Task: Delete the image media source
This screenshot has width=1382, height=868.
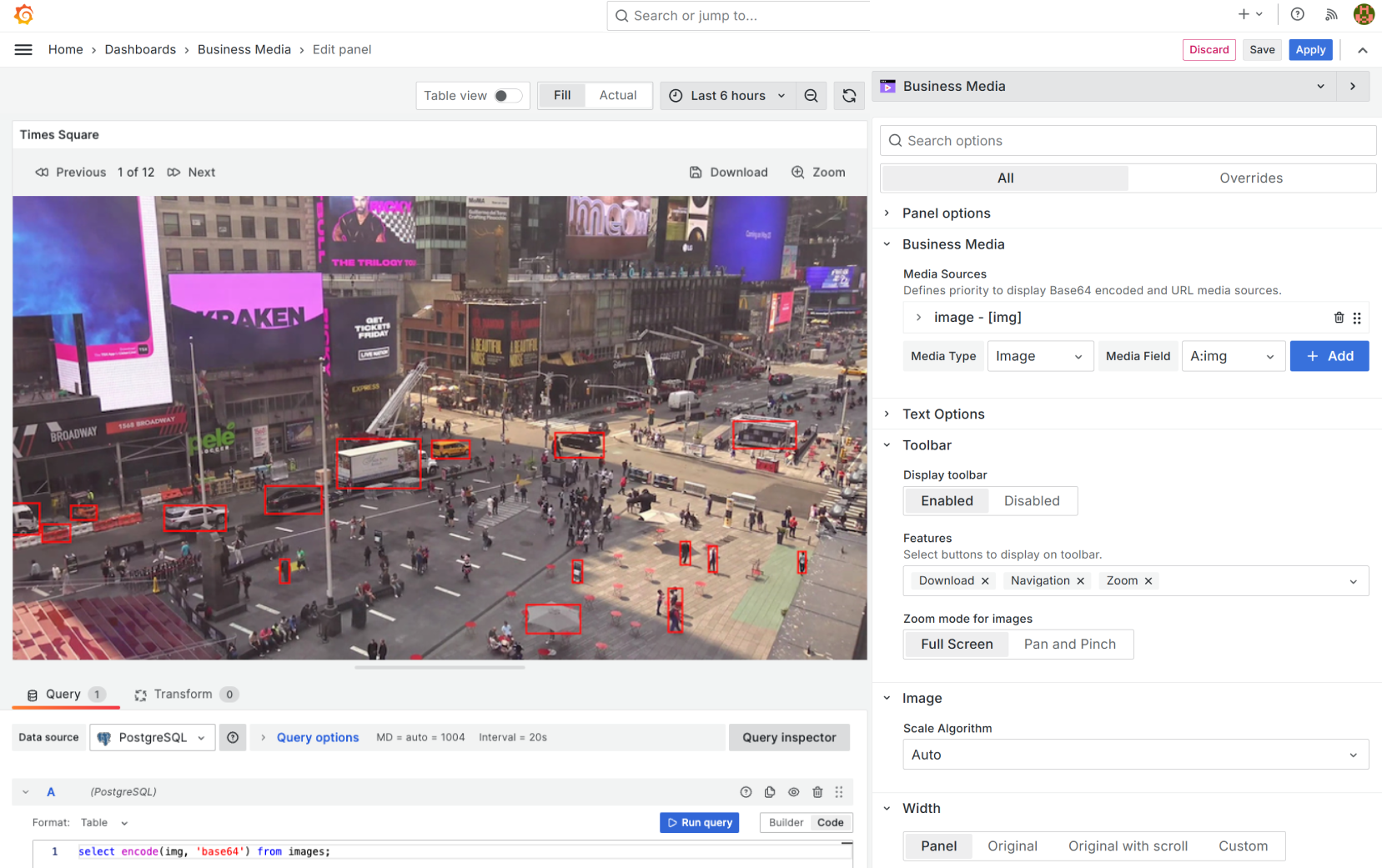Action: click(x=1339, y=318)
